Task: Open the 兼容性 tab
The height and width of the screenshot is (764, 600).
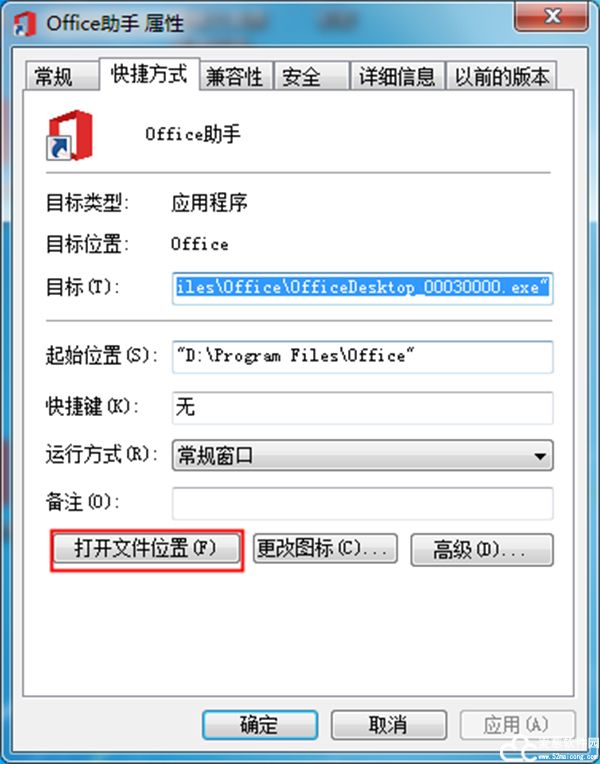Action: pos(235,76)
